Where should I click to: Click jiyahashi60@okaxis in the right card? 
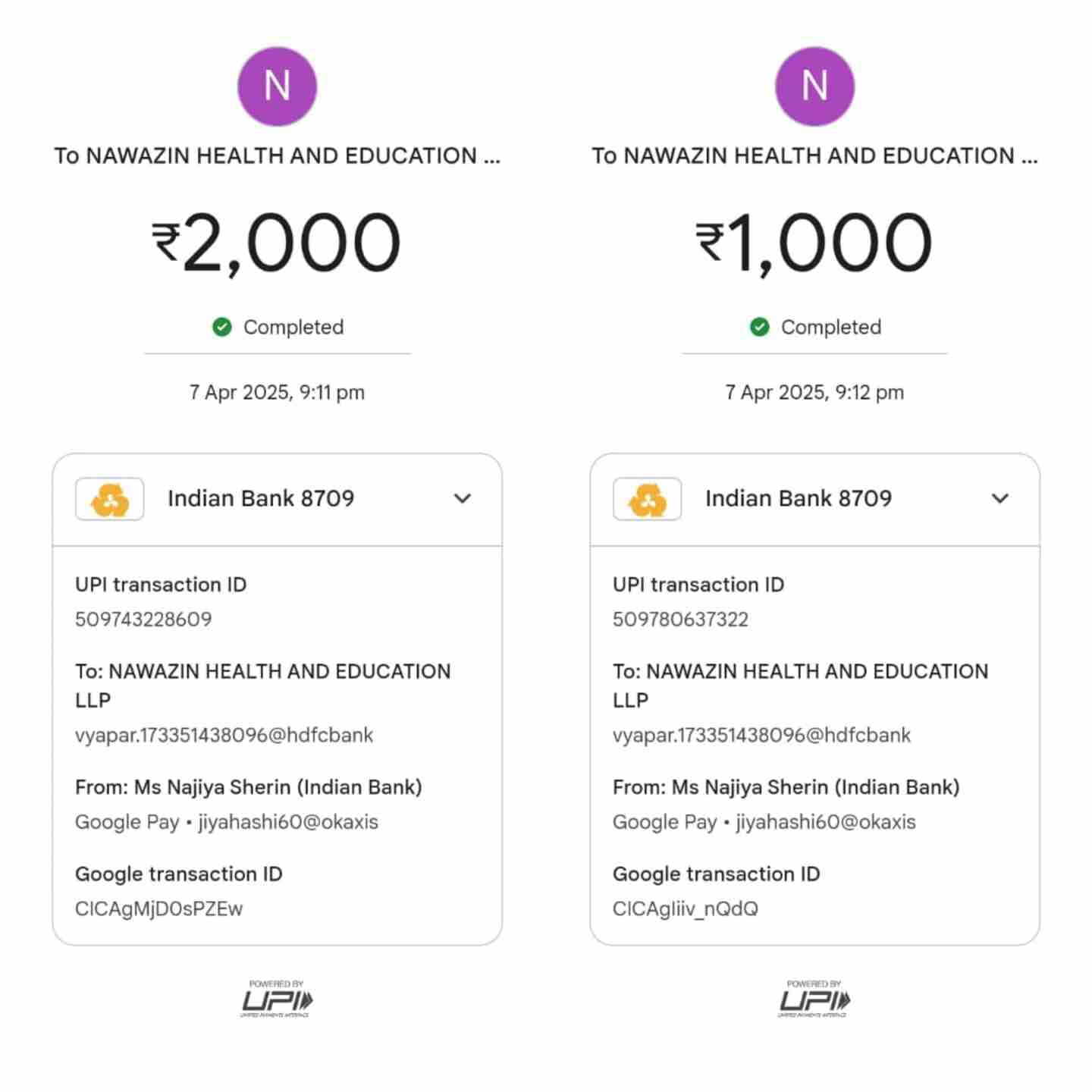coord(826,822)
